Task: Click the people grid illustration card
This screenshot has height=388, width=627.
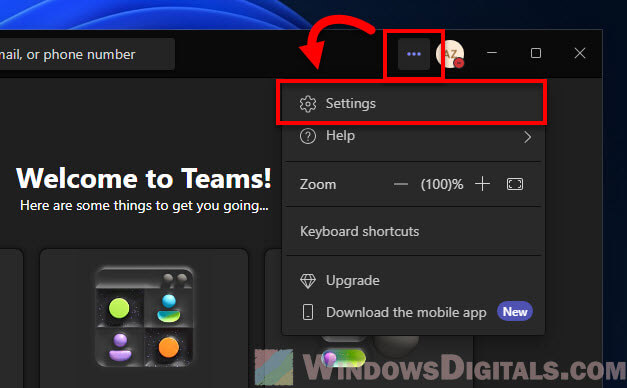Action: coord(144,318)
